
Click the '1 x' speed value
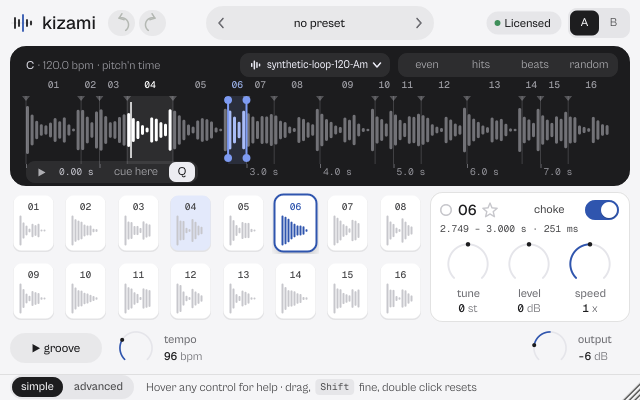click(590, 309)
